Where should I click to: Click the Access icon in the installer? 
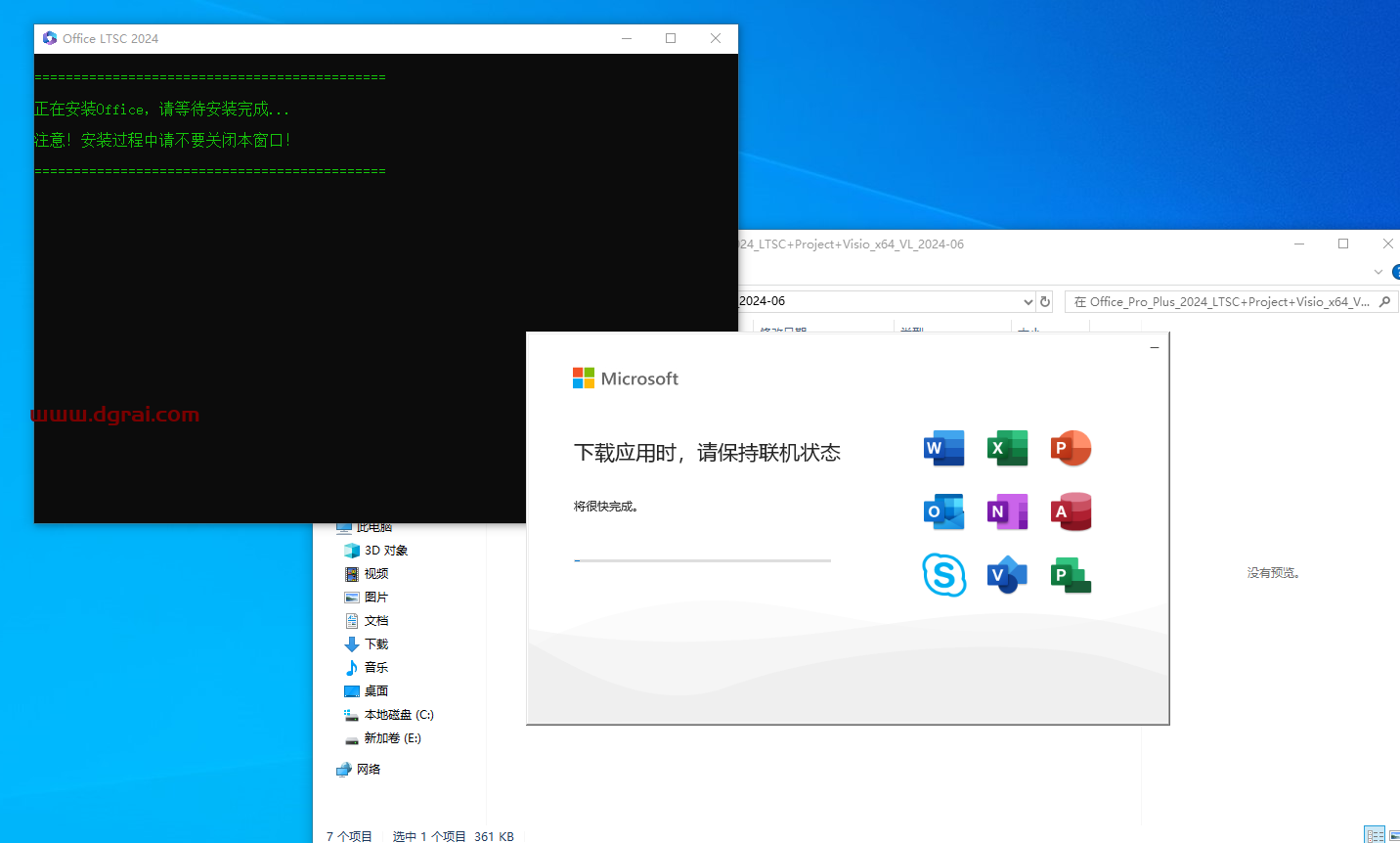[x=1071, y=511]
